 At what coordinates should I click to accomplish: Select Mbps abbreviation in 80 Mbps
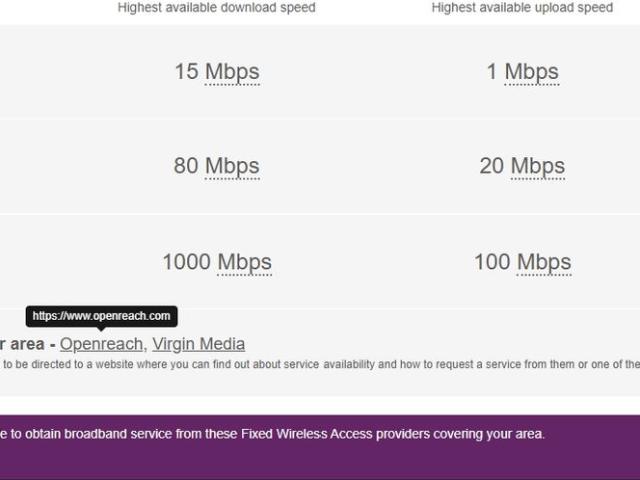(x=232, y=166)
